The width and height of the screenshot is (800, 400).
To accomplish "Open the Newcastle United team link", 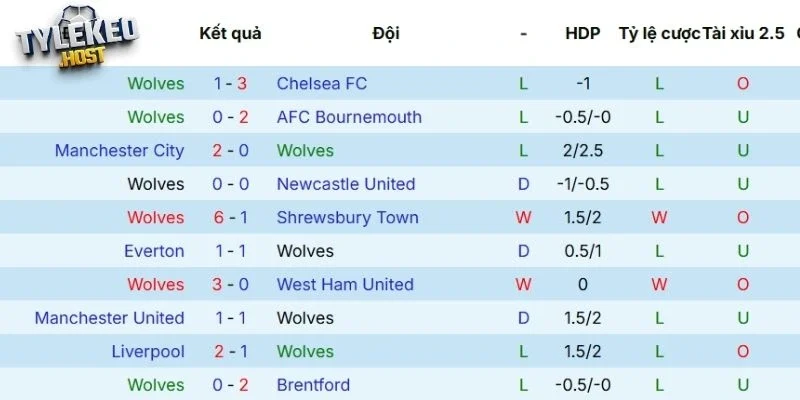I will click(x=346, y=184).
